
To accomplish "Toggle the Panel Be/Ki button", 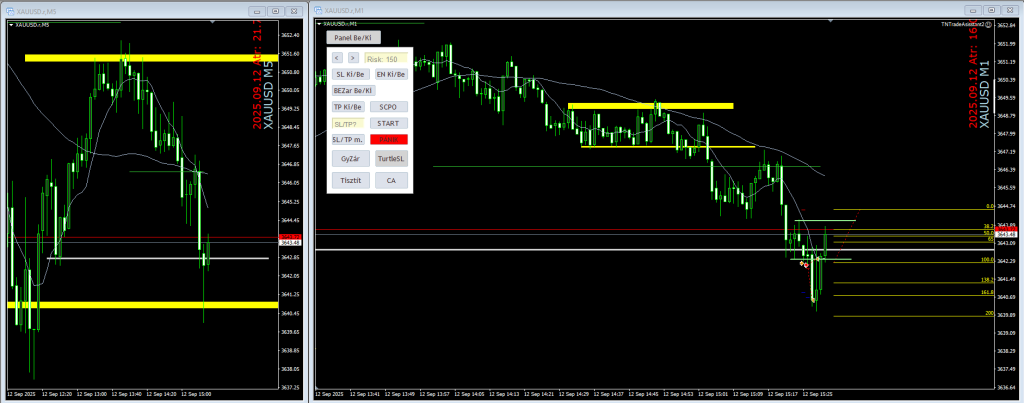I will (351, 37).
